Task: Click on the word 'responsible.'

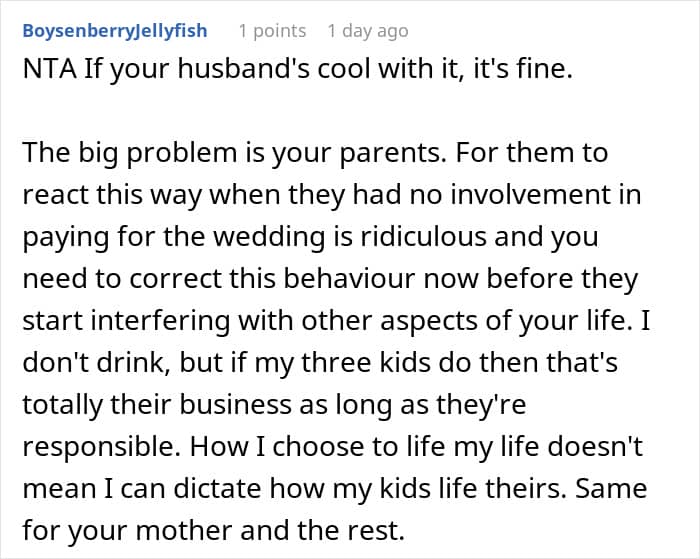Action: (x=102, y=446)
